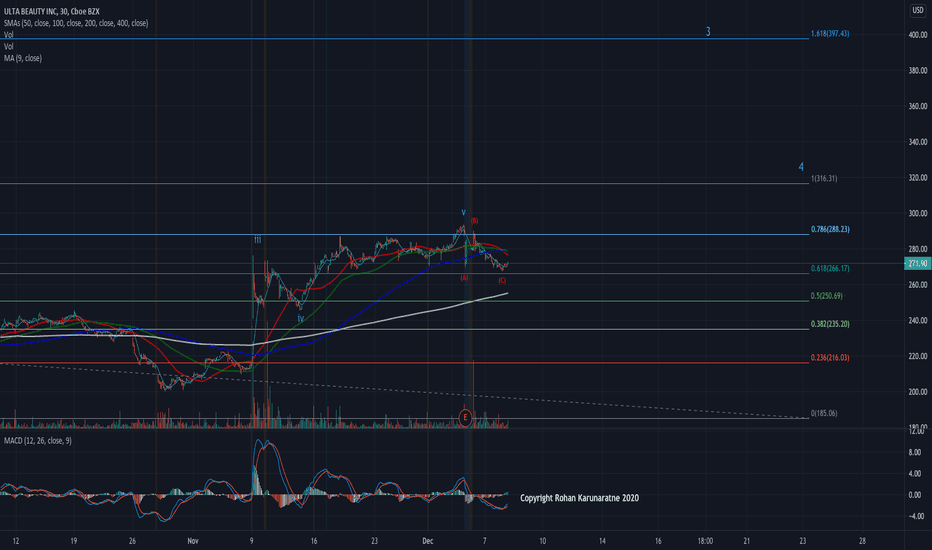932x550 pixels.
Task: Click the '10' date axis label
Action: pos(543,541)
